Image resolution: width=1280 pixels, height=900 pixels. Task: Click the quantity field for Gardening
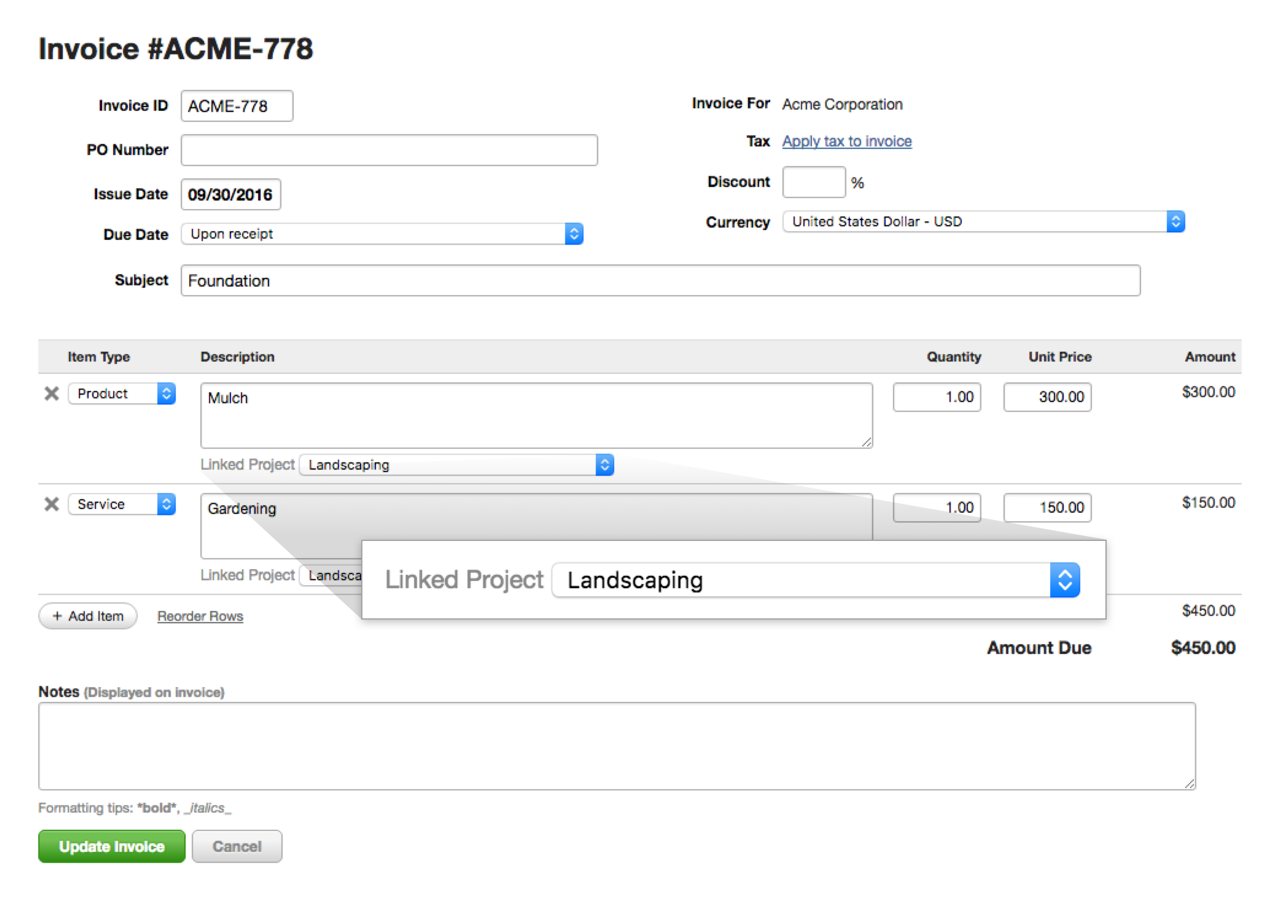tap(937, 508)
